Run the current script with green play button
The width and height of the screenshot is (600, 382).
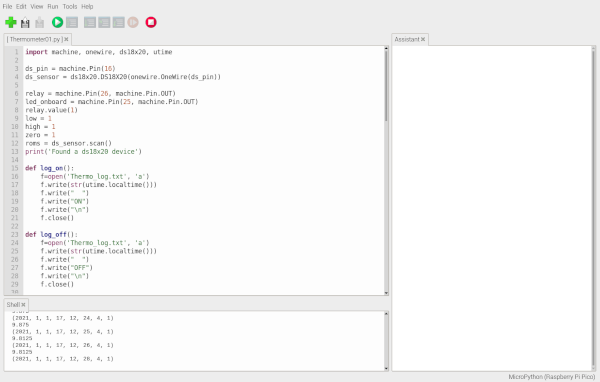[57, 22]
